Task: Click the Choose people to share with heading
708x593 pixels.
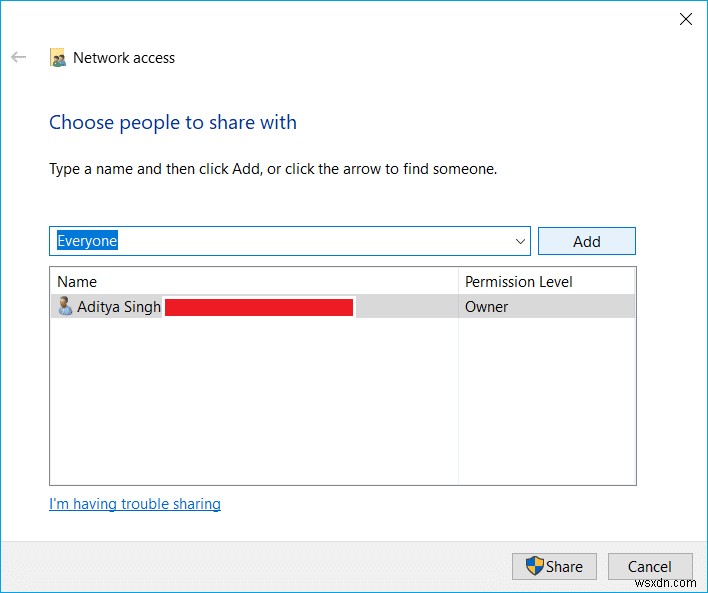Action: [x=173, y=122]
